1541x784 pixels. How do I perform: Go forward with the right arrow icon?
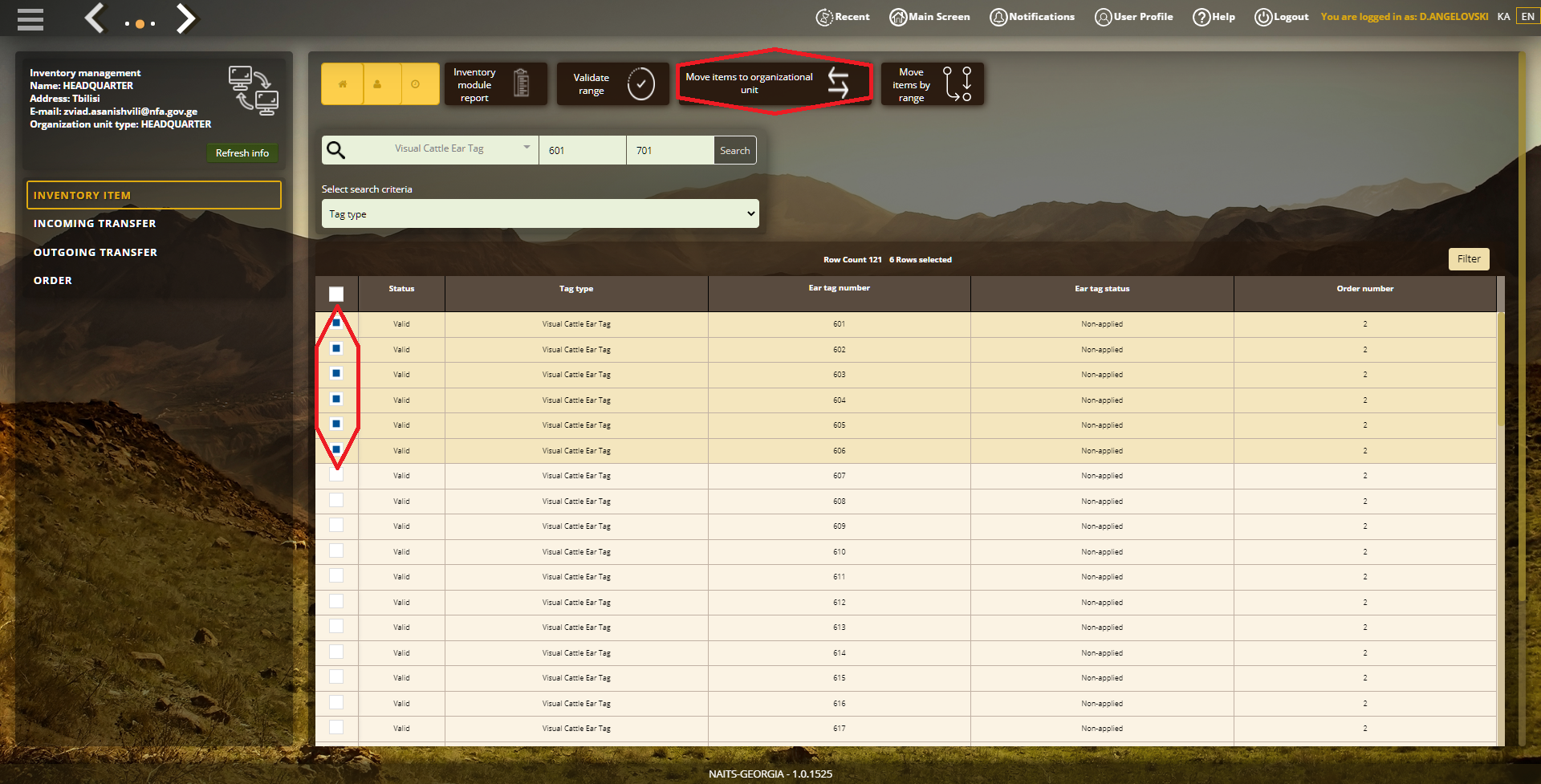click(185, 18)
